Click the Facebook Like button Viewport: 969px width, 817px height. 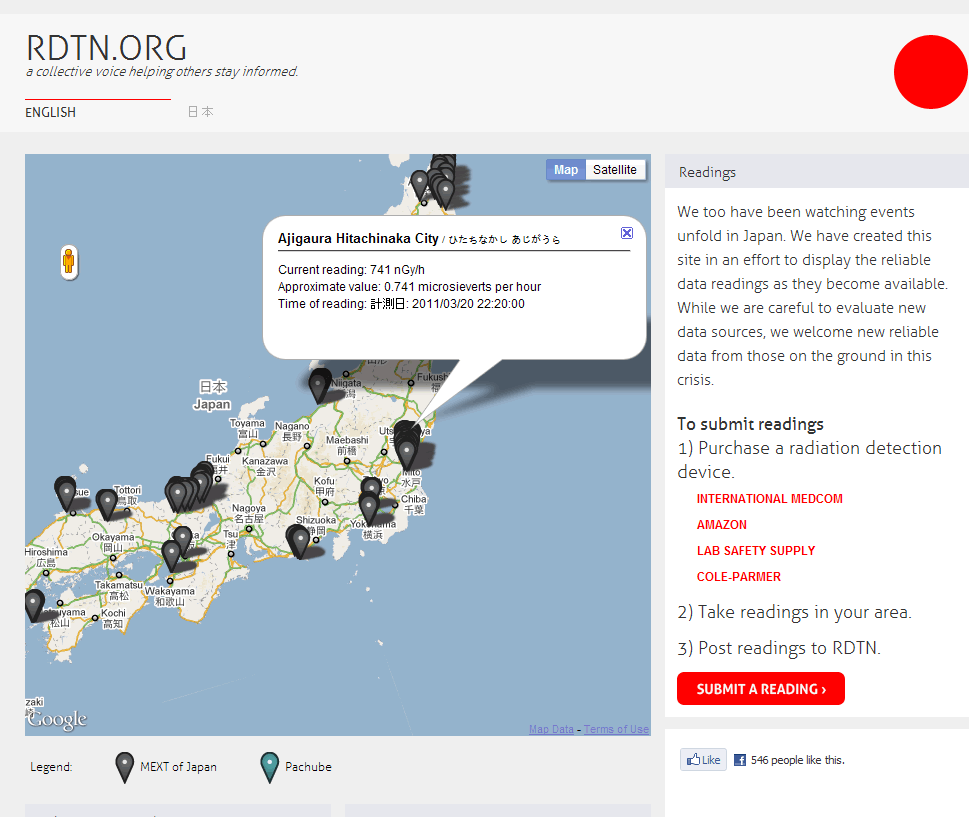[x=703, y=760]
